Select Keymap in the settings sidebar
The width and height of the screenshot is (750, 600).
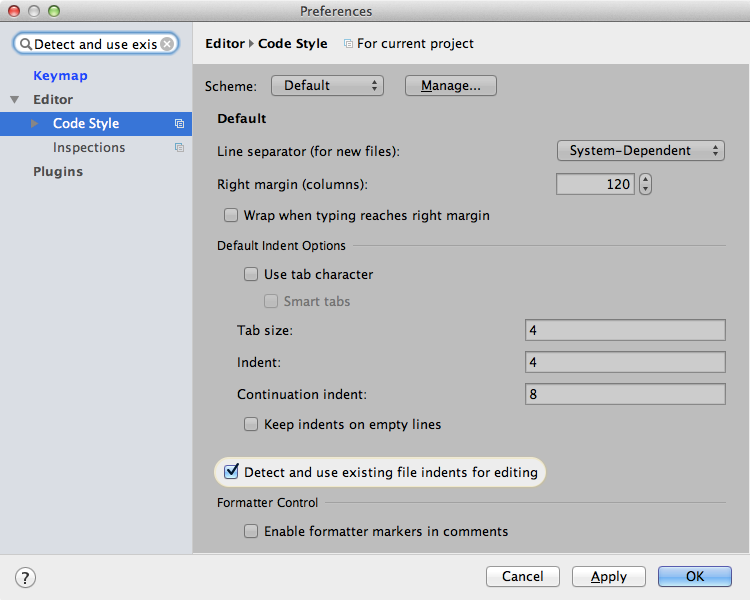pos(60,76)
